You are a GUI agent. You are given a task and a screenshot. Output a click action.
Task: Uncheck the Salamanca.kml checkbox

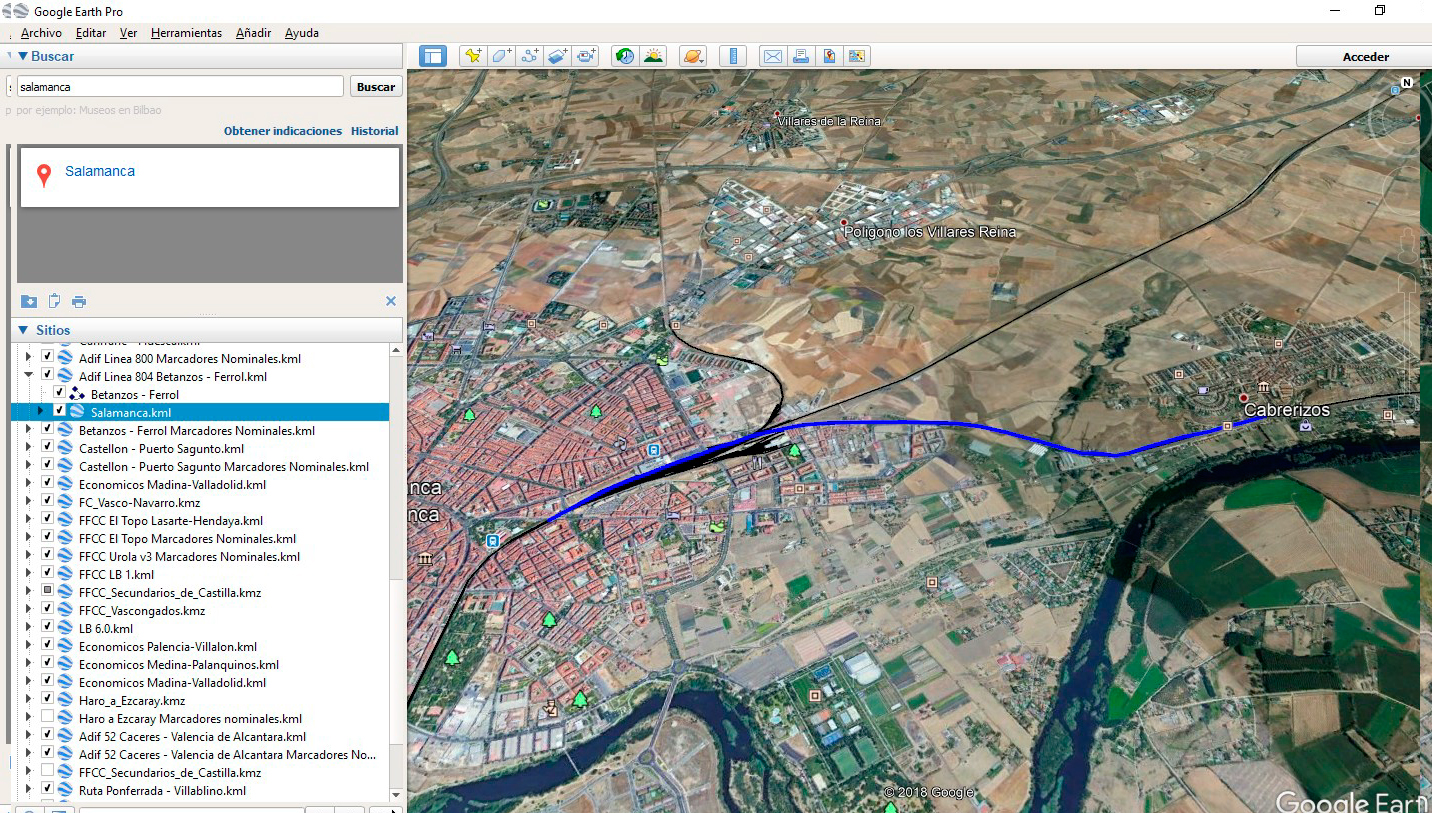[59, 411]
